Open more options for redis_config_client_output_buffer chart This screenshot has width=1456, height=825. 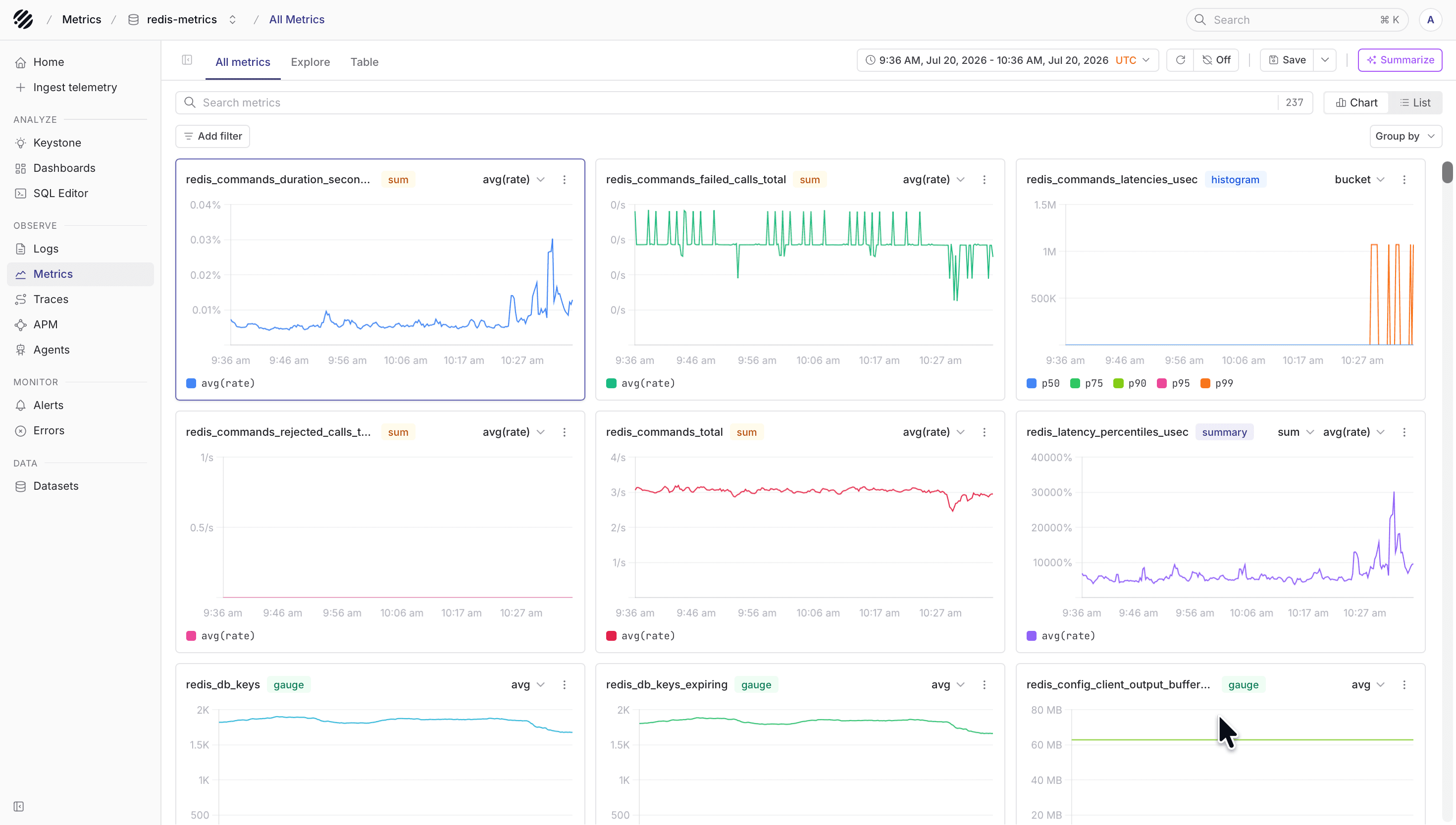(x=1404, y=685)
